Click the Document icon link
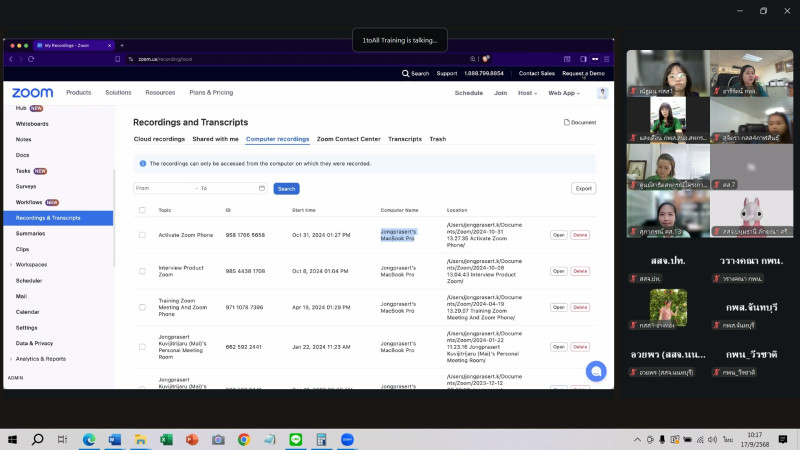800x450 pixels. tap(580, 122)
